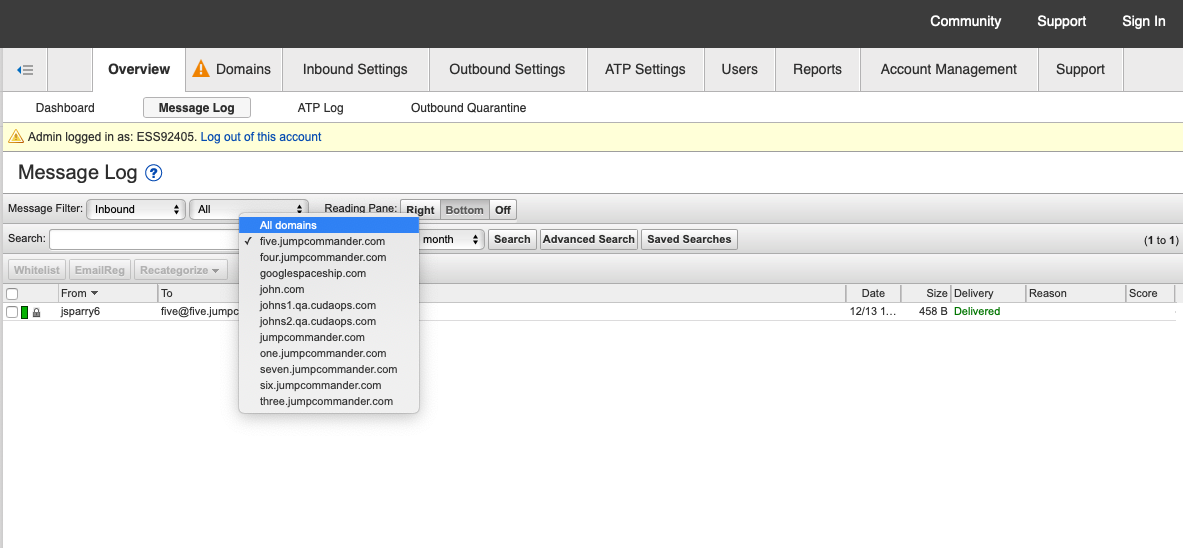Click the Search button

coord(512,239)
